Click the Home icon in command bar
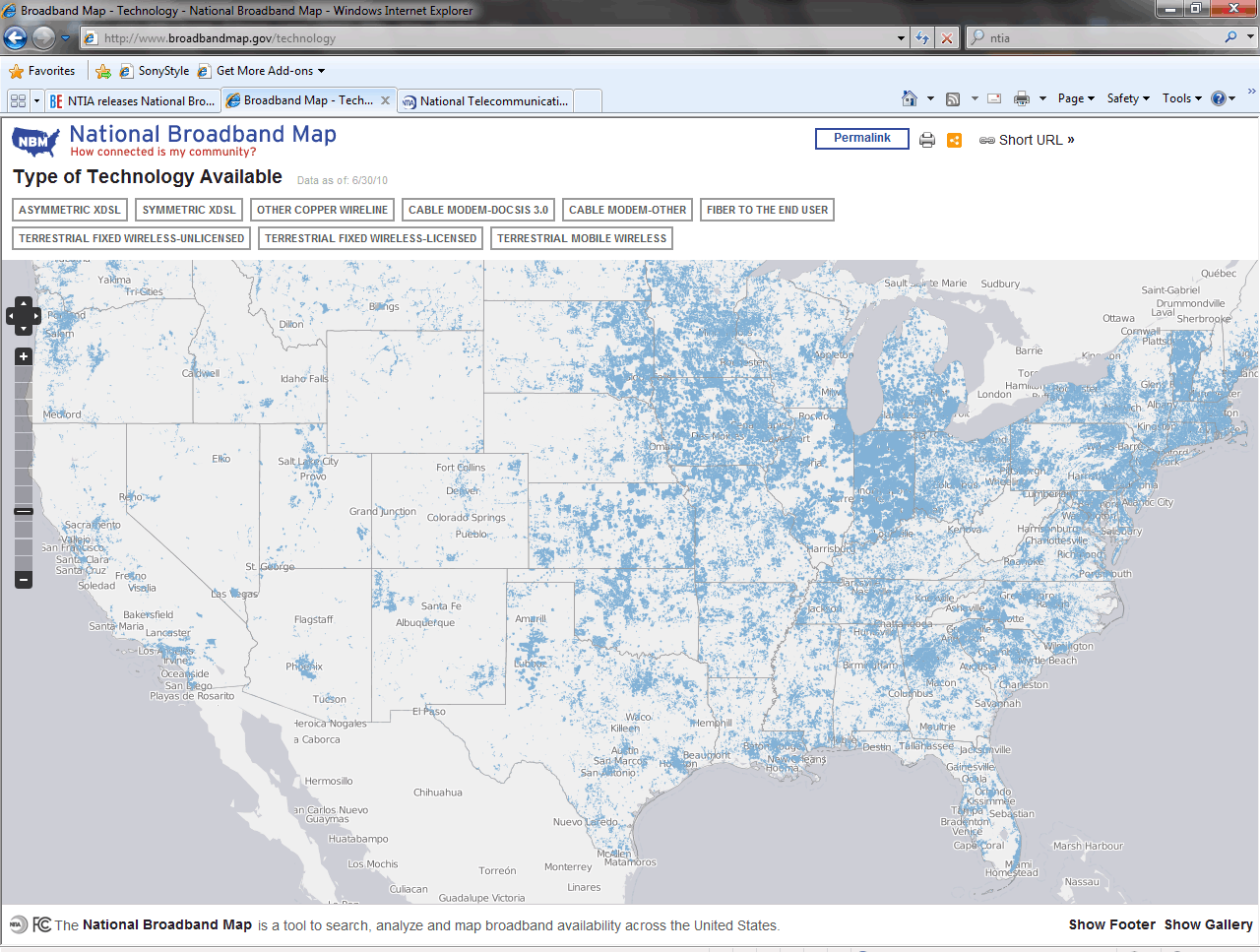This screenshot has width=1260, height=952. [x=910, y=98]
